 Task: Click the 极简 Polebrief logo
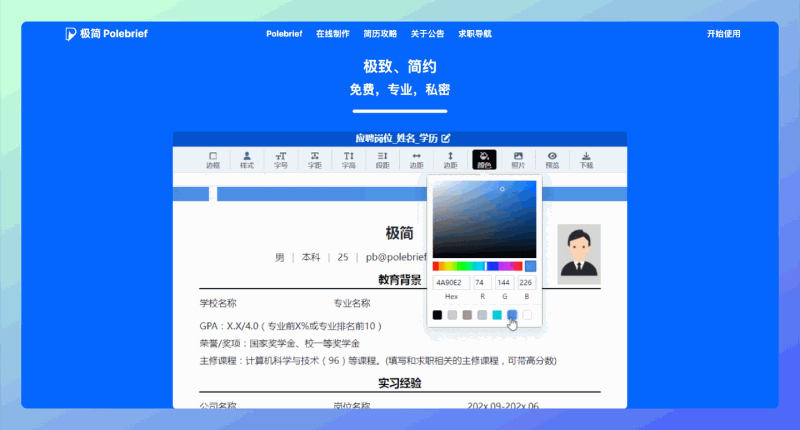[107, 34]
